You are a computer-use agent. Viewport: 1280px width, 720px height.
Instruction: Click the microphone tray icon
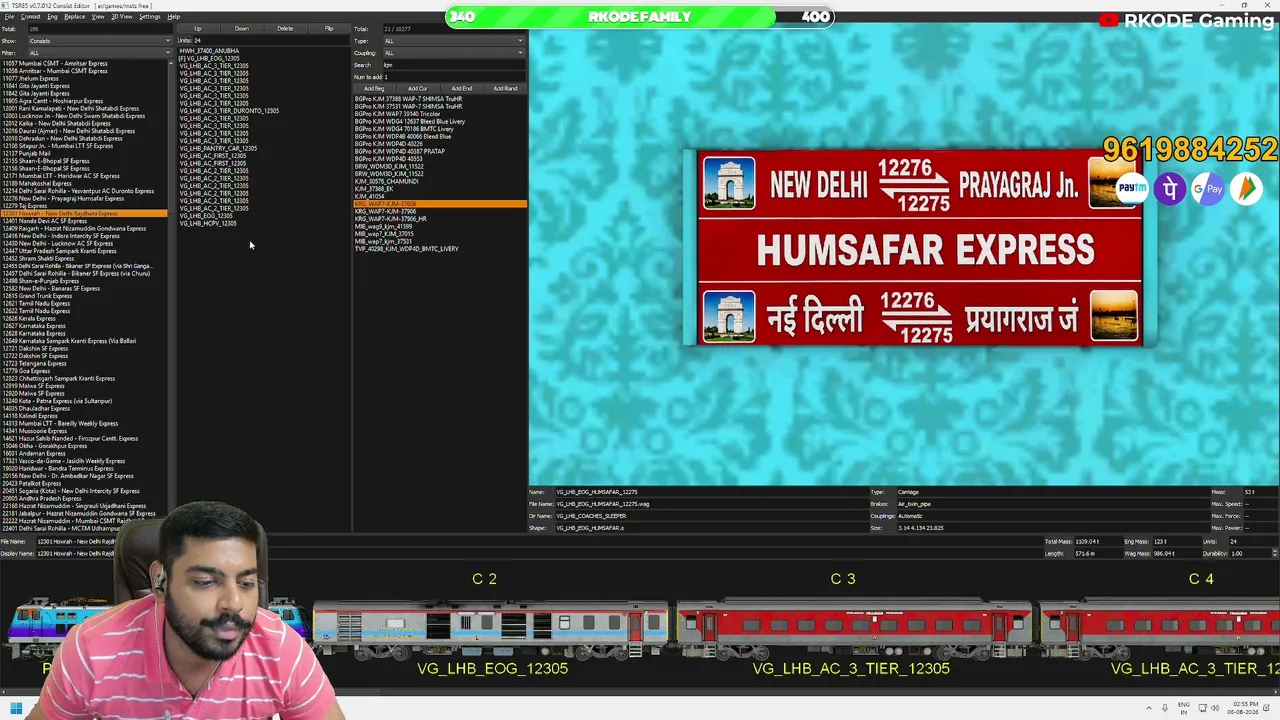1165,708
